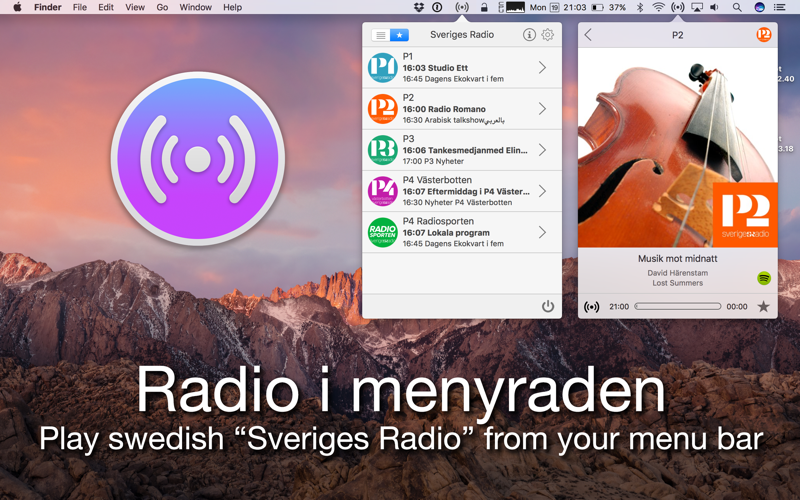The width and height of the screenshot is (800, 500).
Task: Click the "Lost Summers" track name
Action: click(x=678, y=283)
